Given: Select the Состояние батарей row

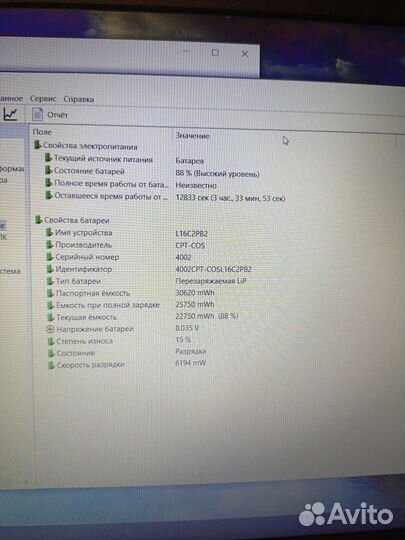Looking at the screenshot, I should (165, 172).
